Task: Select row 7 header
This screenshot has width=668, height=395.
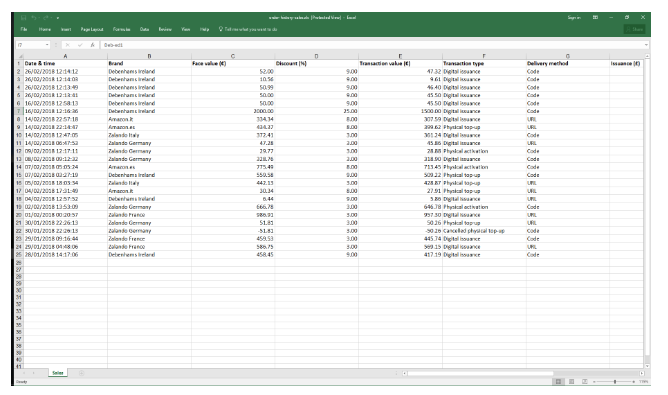Action: pos(19,111)
